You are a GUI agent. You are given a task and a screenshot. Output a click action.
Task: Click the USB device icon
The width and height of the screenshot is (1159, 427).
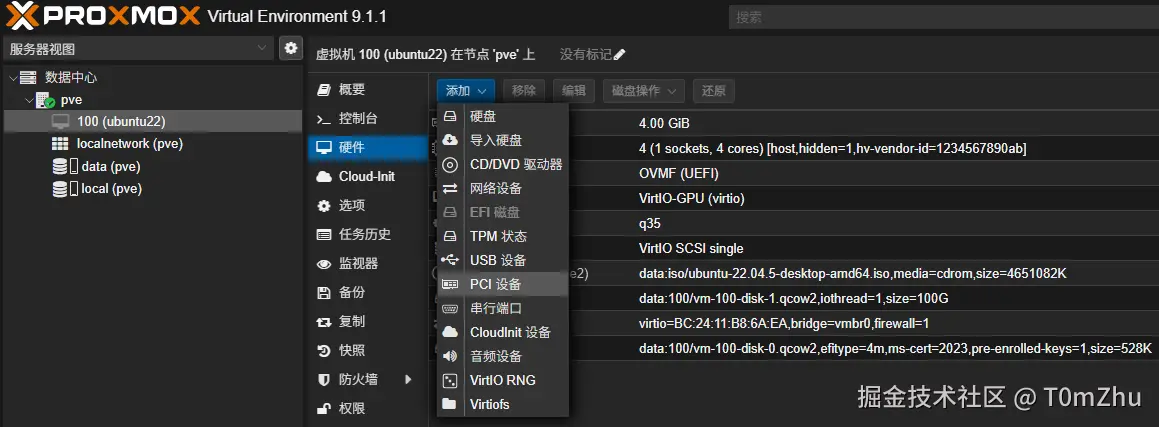tap(450, 260)
